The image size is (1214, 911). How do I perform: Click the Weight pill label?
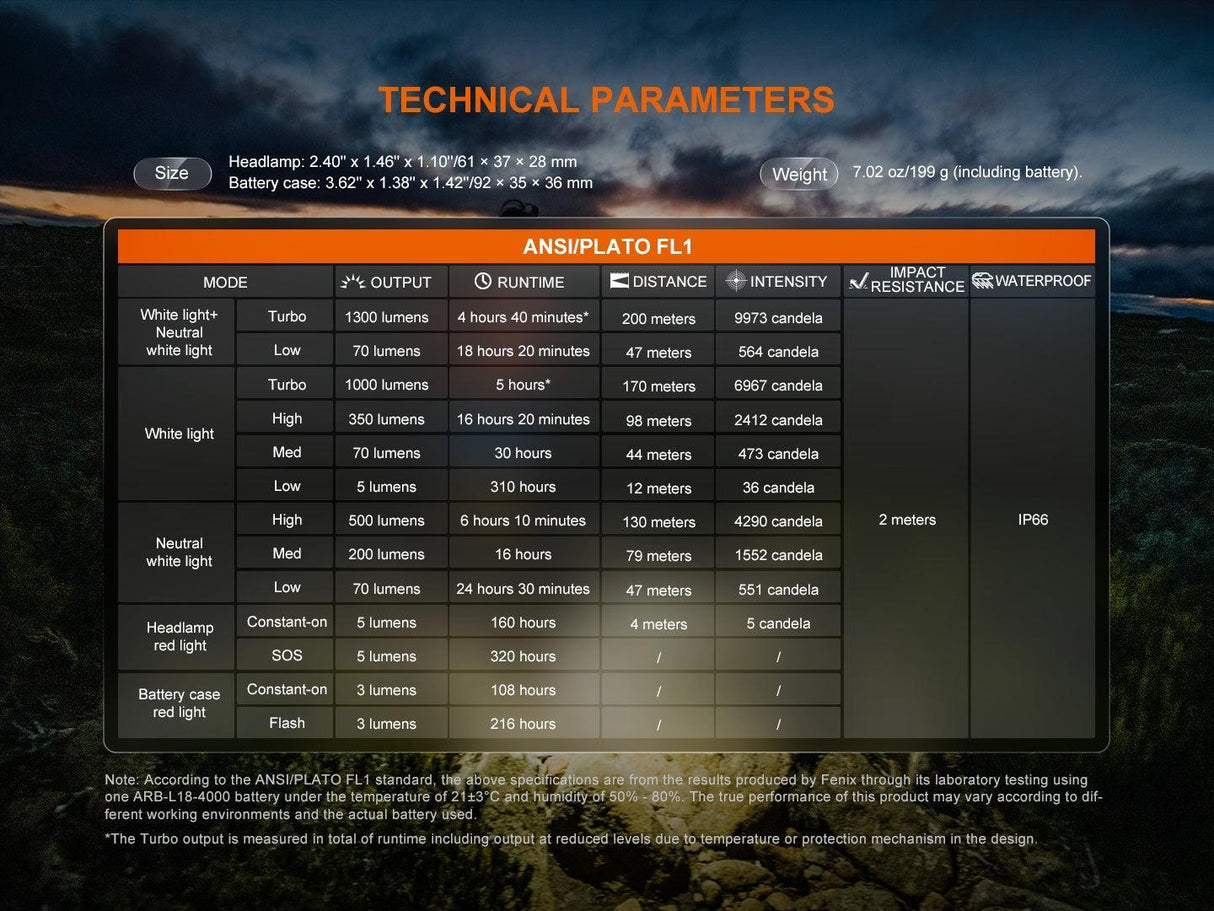tap(799, 174)
